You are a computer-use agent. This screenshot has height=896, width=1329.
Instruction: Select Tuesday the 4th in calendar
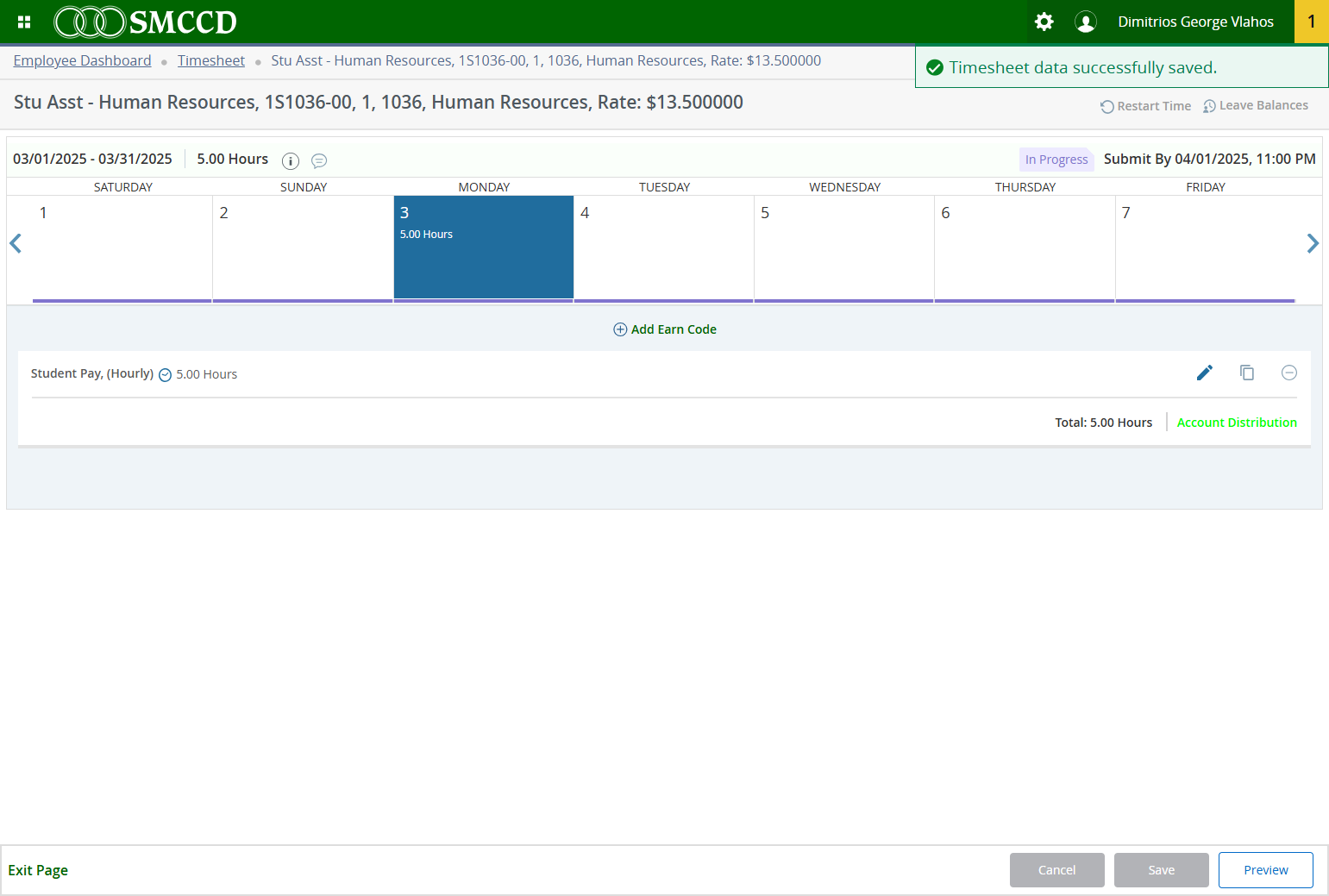[x=664, y=249]
